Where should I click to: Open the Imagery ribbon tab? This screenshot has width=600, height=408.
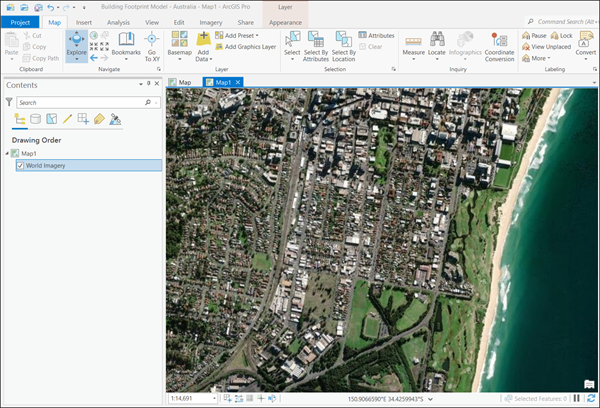point(211,21)
